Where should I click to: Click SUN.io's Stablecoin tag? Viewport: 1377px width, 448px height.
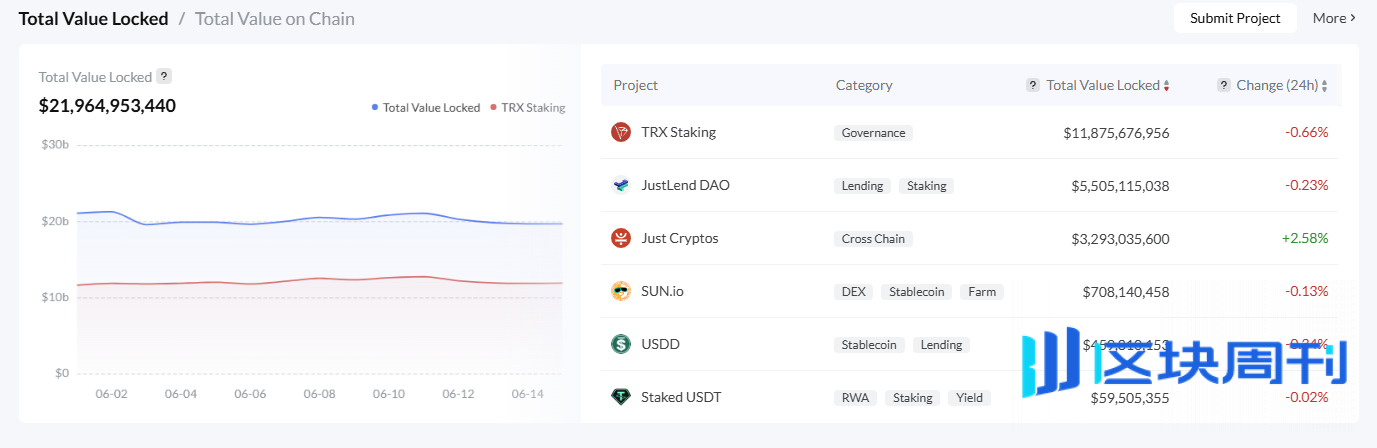pyautogui.click(x=917, y=292)
